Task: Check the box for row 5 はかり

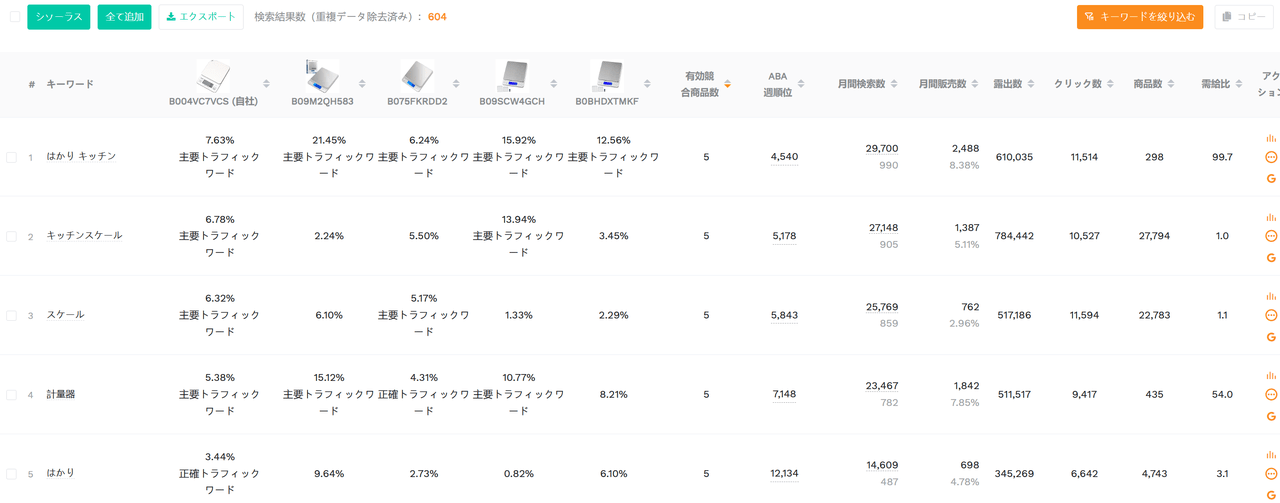Action: [x=12, y=473]
